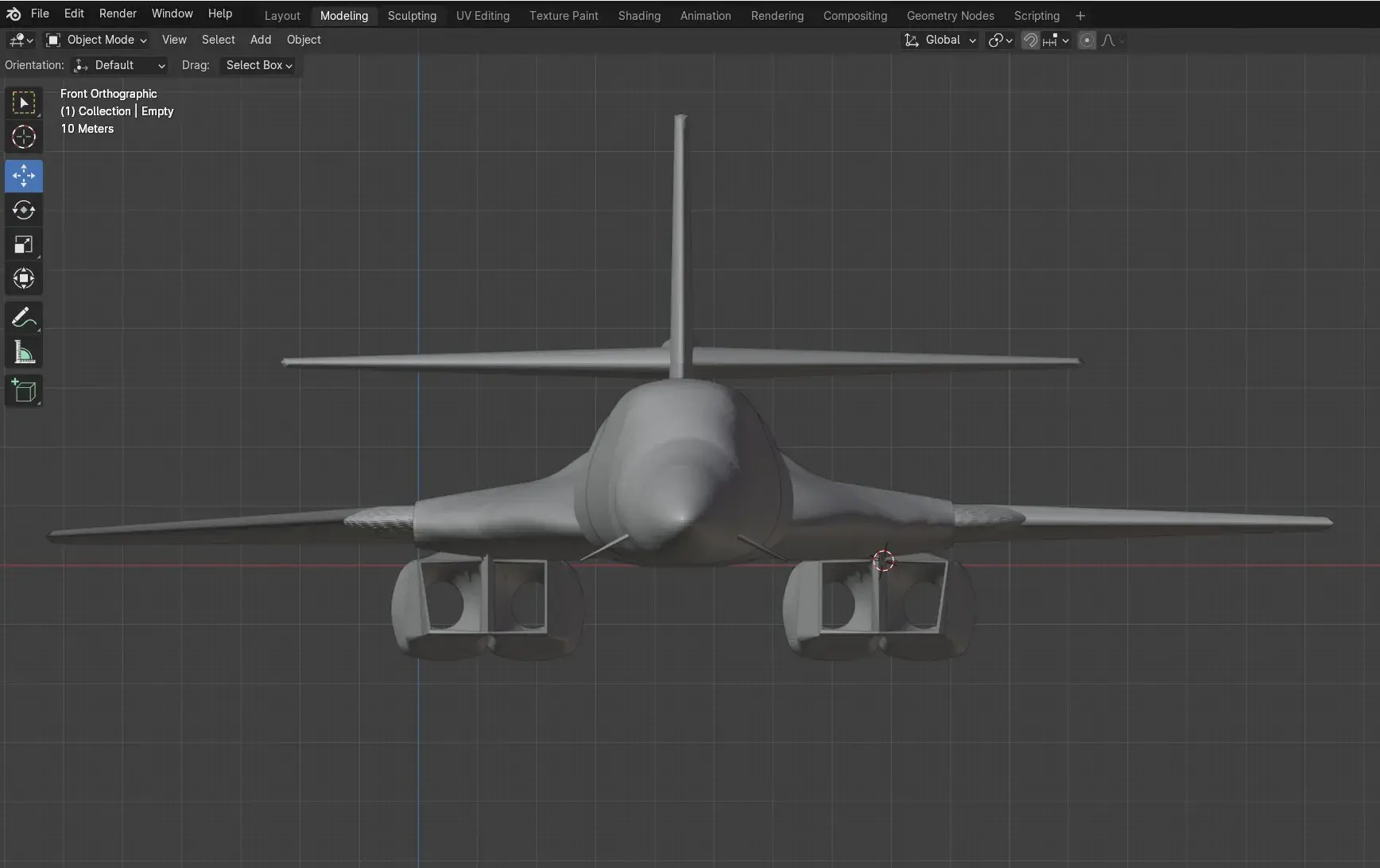Choose the Measure tool
The width and height of the screenshot is (1380, 868).
(x=24, y=352)
